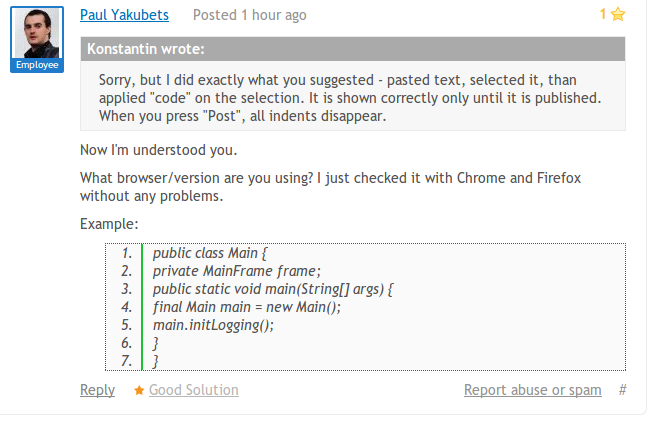Screen dimensions: 659x425
Task: Click the orange star beside Good Solution
Action: click(x=139, y=391)
